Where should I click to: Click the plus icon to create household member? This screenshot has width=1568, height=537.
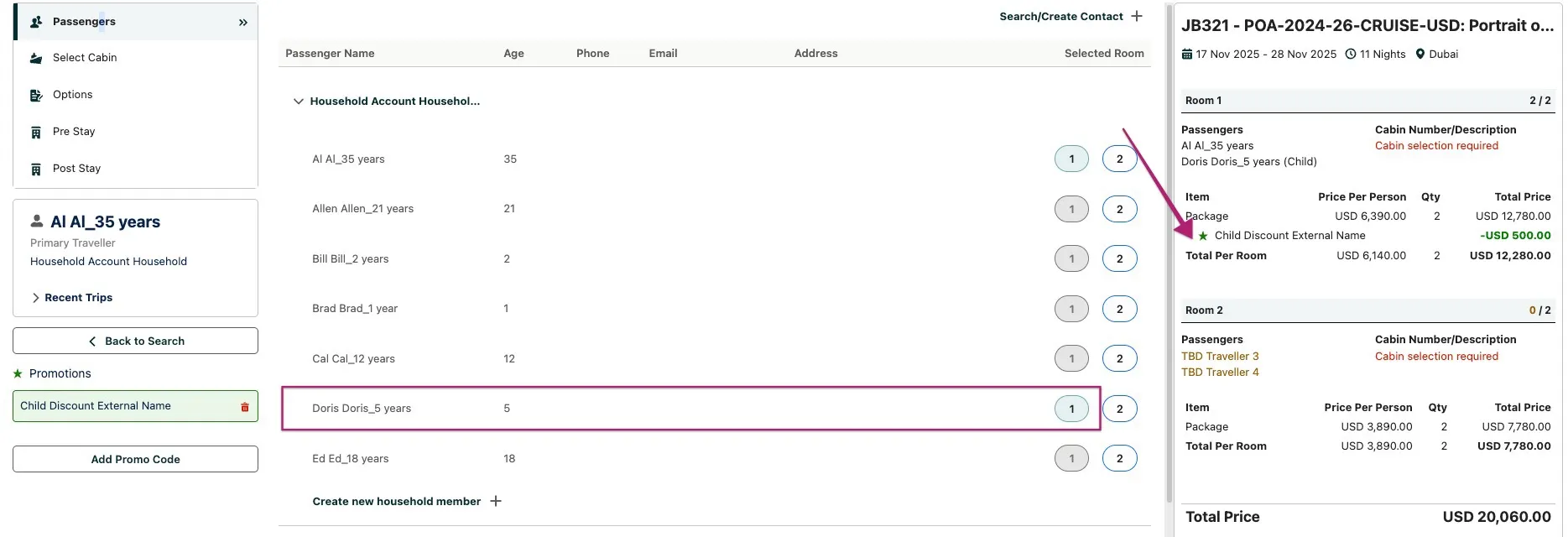pos(496,501)
